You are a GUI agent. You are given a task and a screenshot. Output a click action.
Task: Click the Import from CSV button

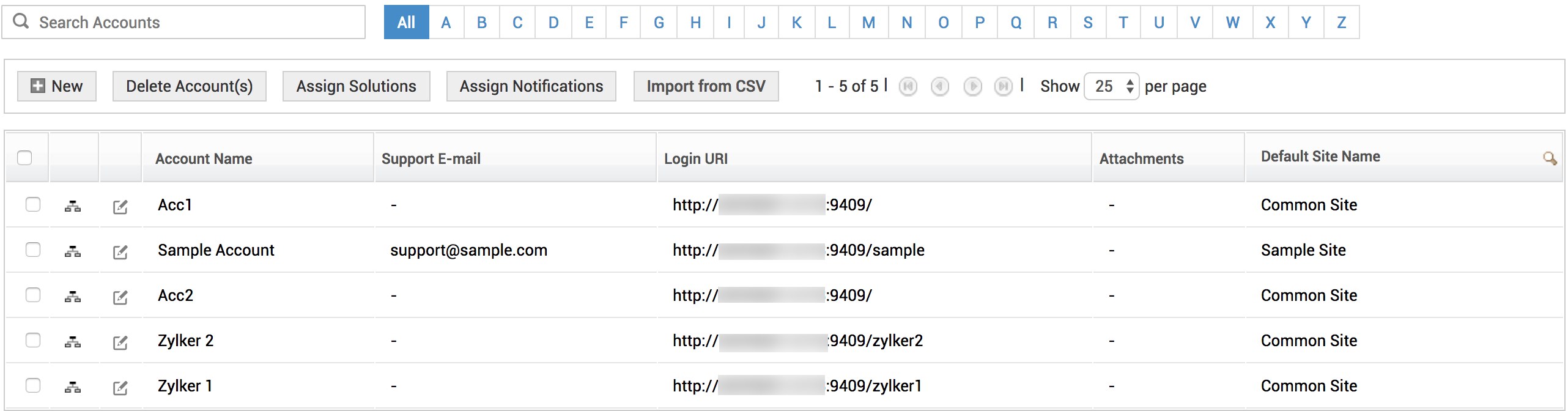pos(706,86)
